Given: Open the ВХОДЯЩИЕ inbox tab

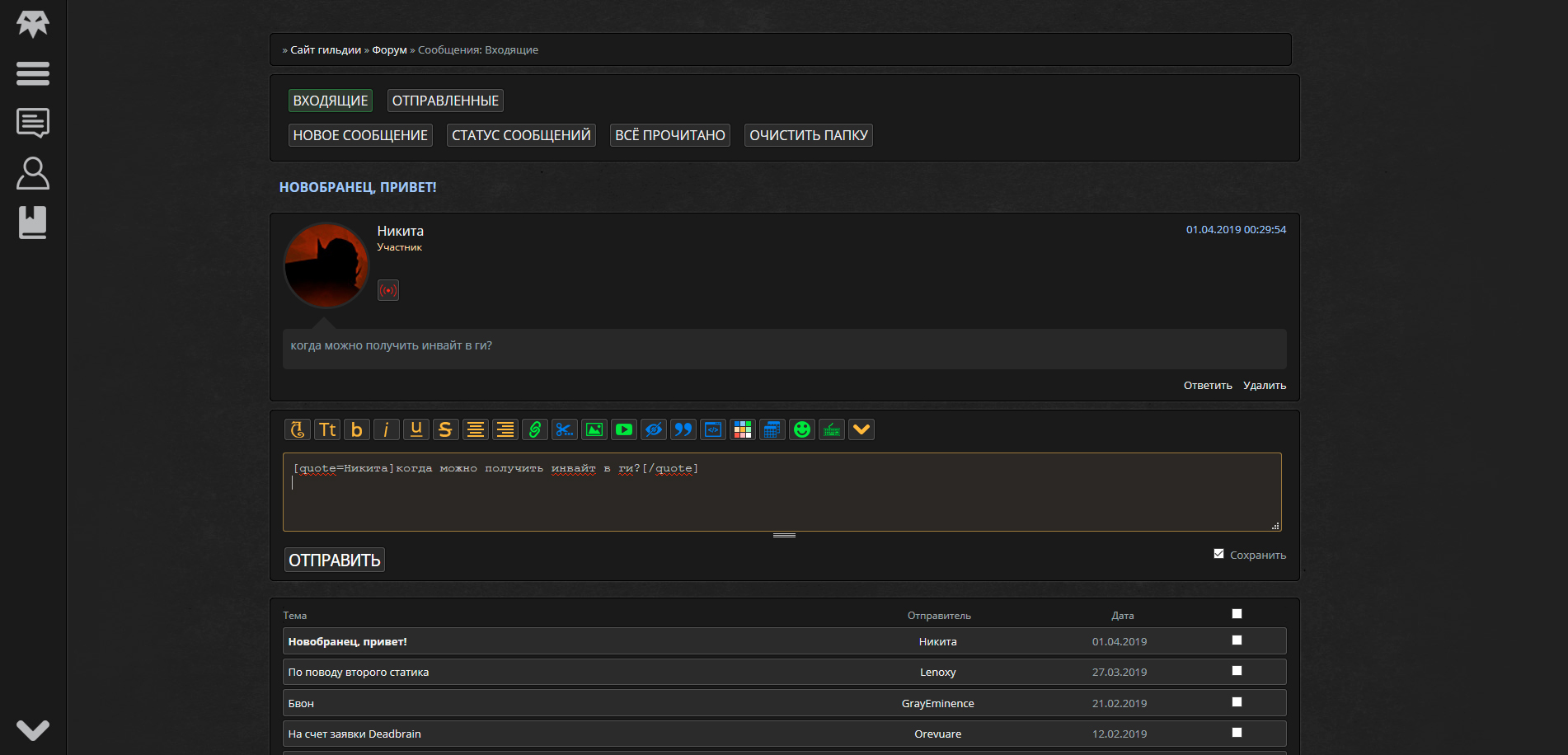Looking at the screenshot, I should click(331, 101).
